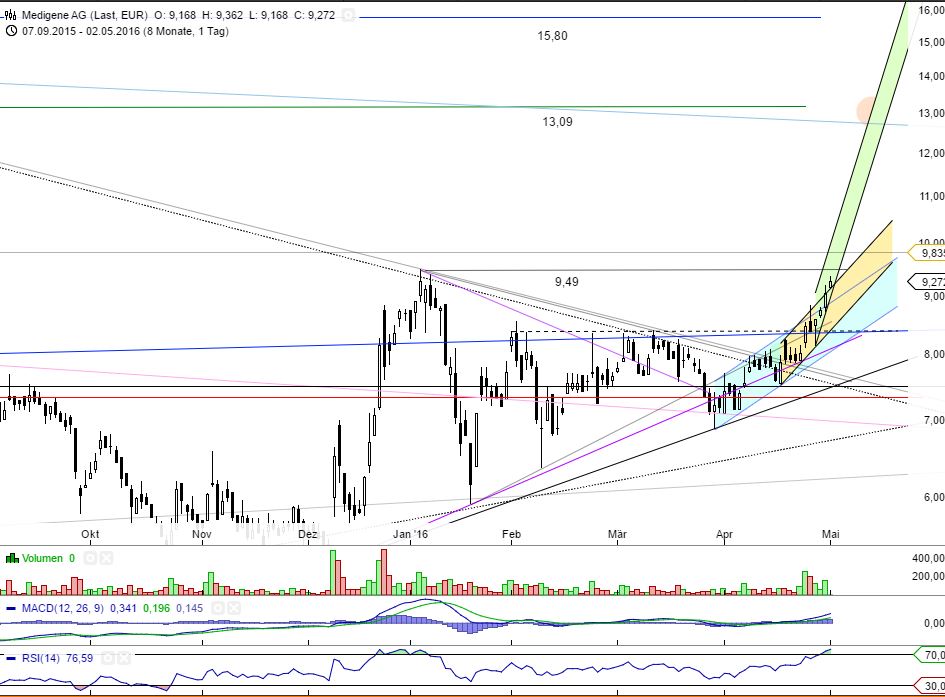Select the Jan '16 label on the time axis
Image resolution: width=945 pixels, height=697 pixels.
point(412,535)
